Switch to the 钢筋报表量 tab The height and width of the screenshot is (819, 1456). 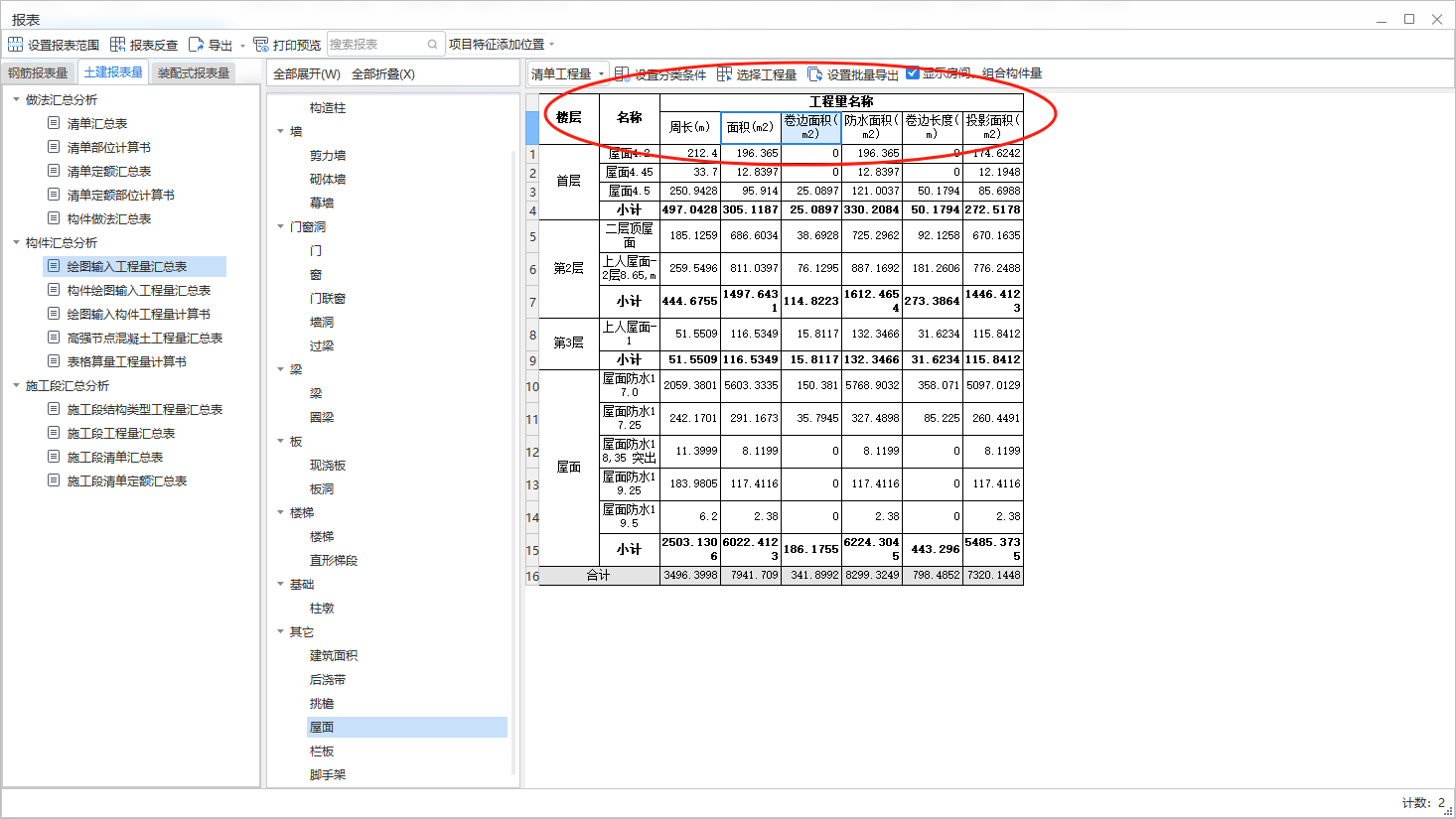(x=38, y=72)
